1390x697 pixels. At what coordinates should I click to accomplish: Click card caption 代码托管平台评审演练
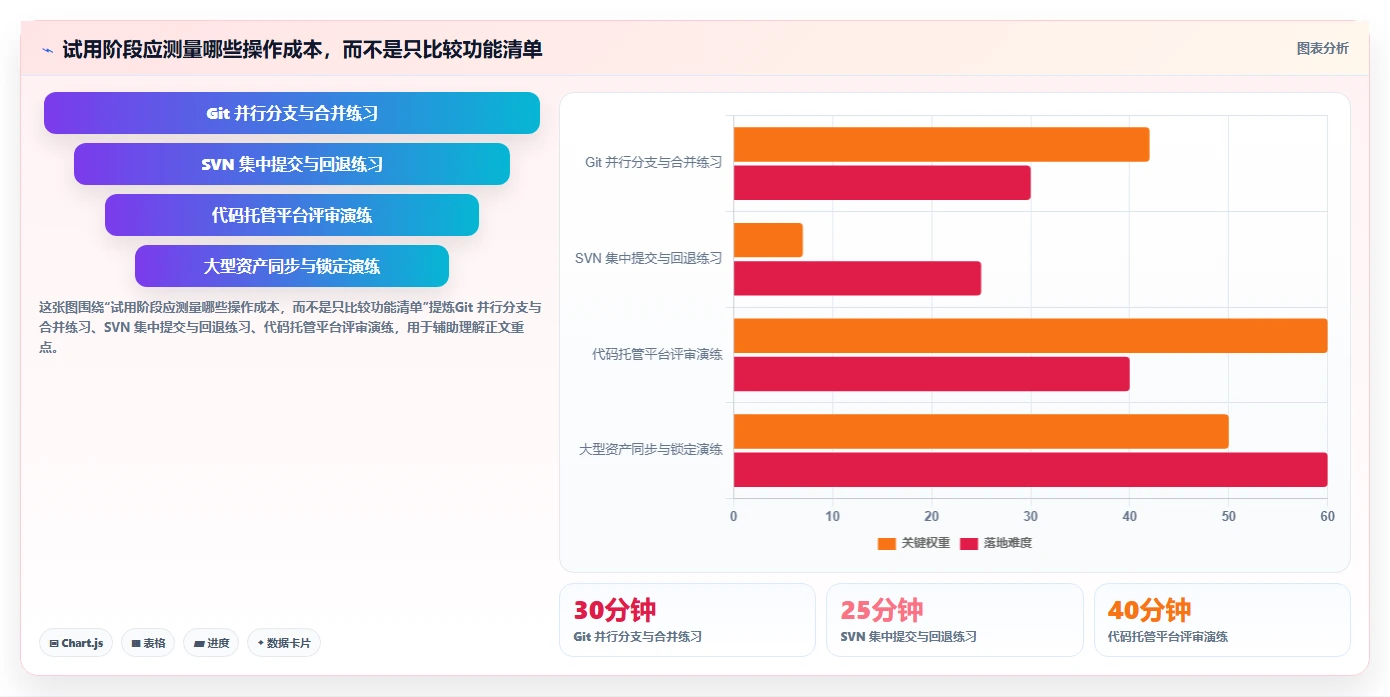tap(1168, 636)
